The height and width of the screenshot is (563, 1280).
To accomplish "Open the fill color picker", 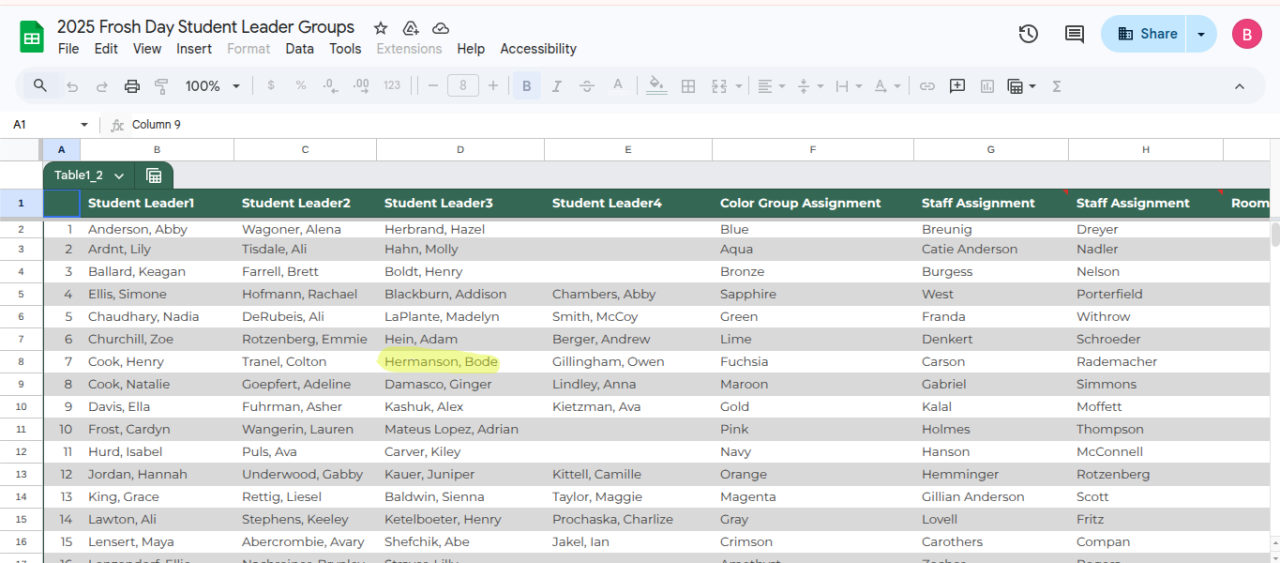I will [x=656, y=86].
